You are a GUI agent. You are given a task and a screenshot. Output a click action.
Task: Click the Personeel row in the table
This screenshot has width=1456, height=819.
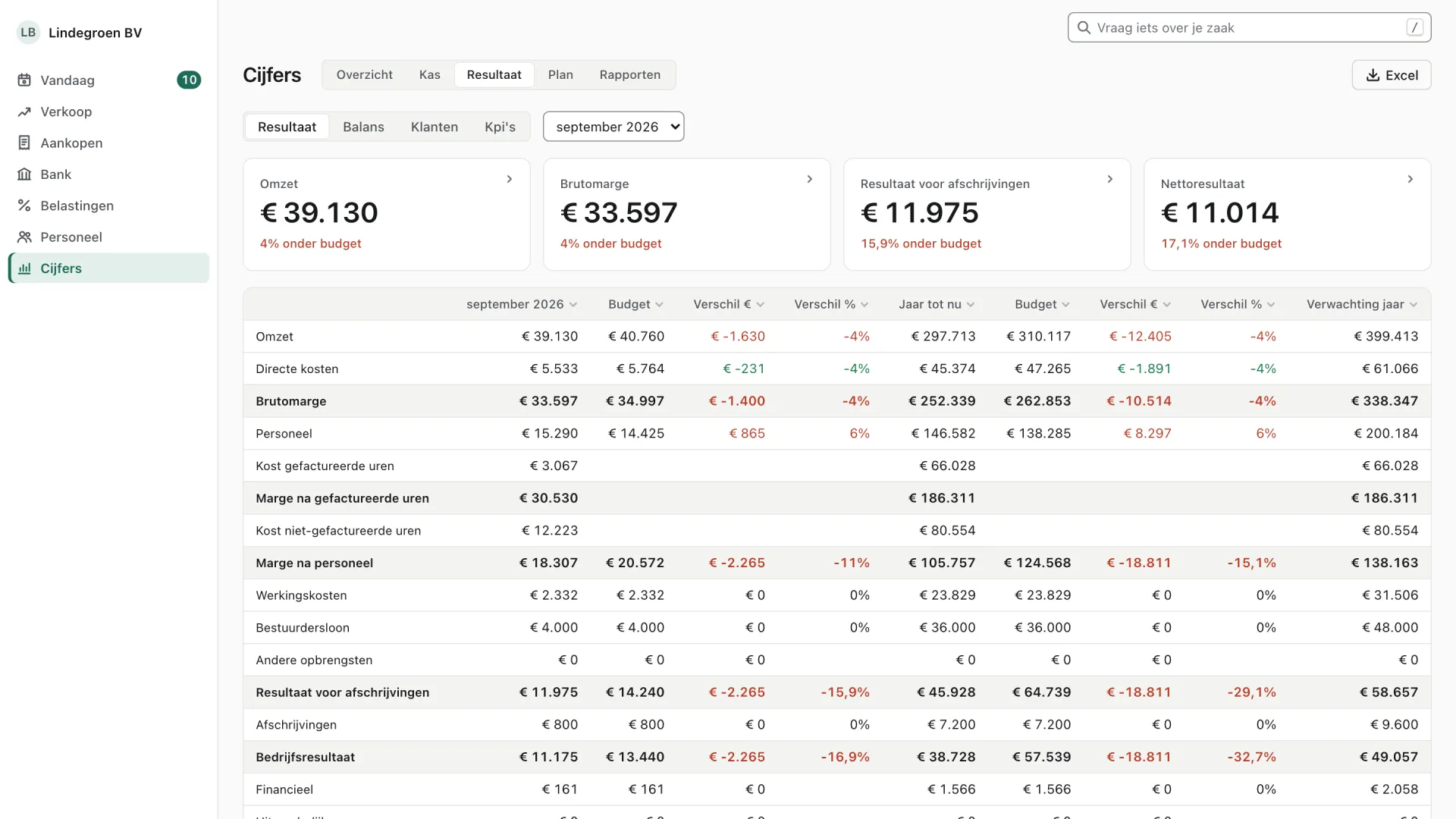(x=836, y=434)
